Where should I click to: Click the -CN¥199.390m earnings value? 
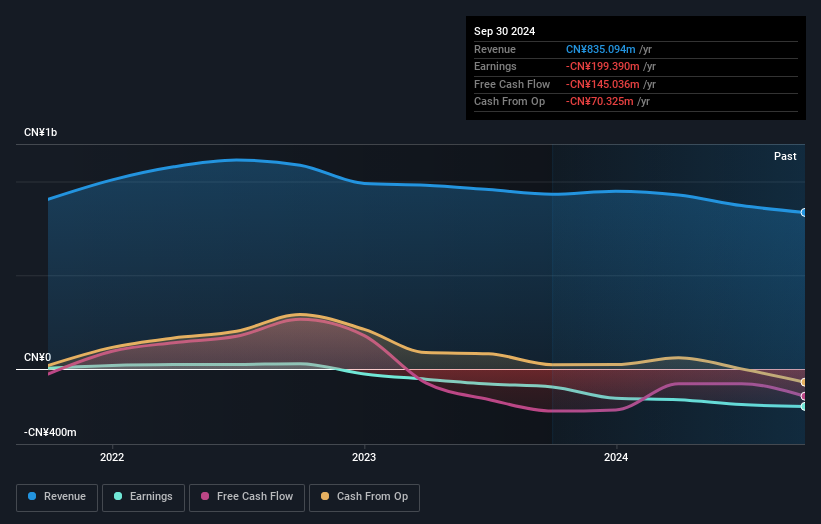(603, 66)
